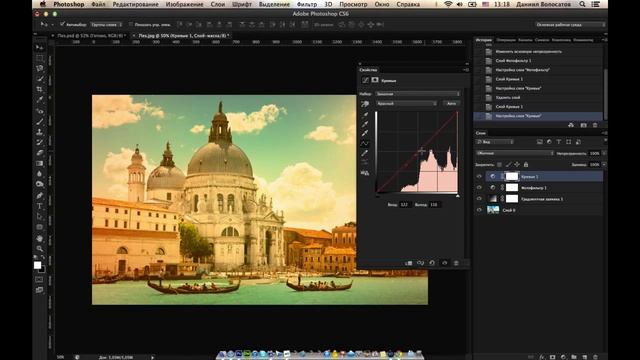Toggle Show Transform Controls checkbox

click(x=131, y=24)
